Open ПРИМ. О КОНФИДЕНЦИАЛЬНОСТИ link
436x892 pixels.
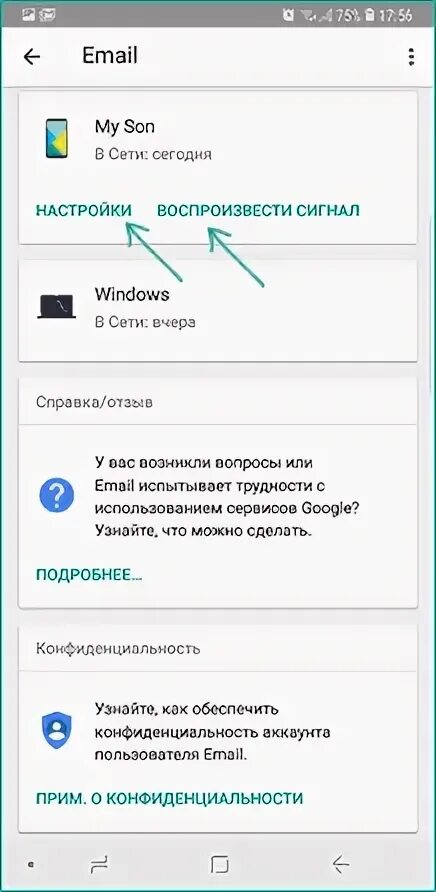pos(170,798)
